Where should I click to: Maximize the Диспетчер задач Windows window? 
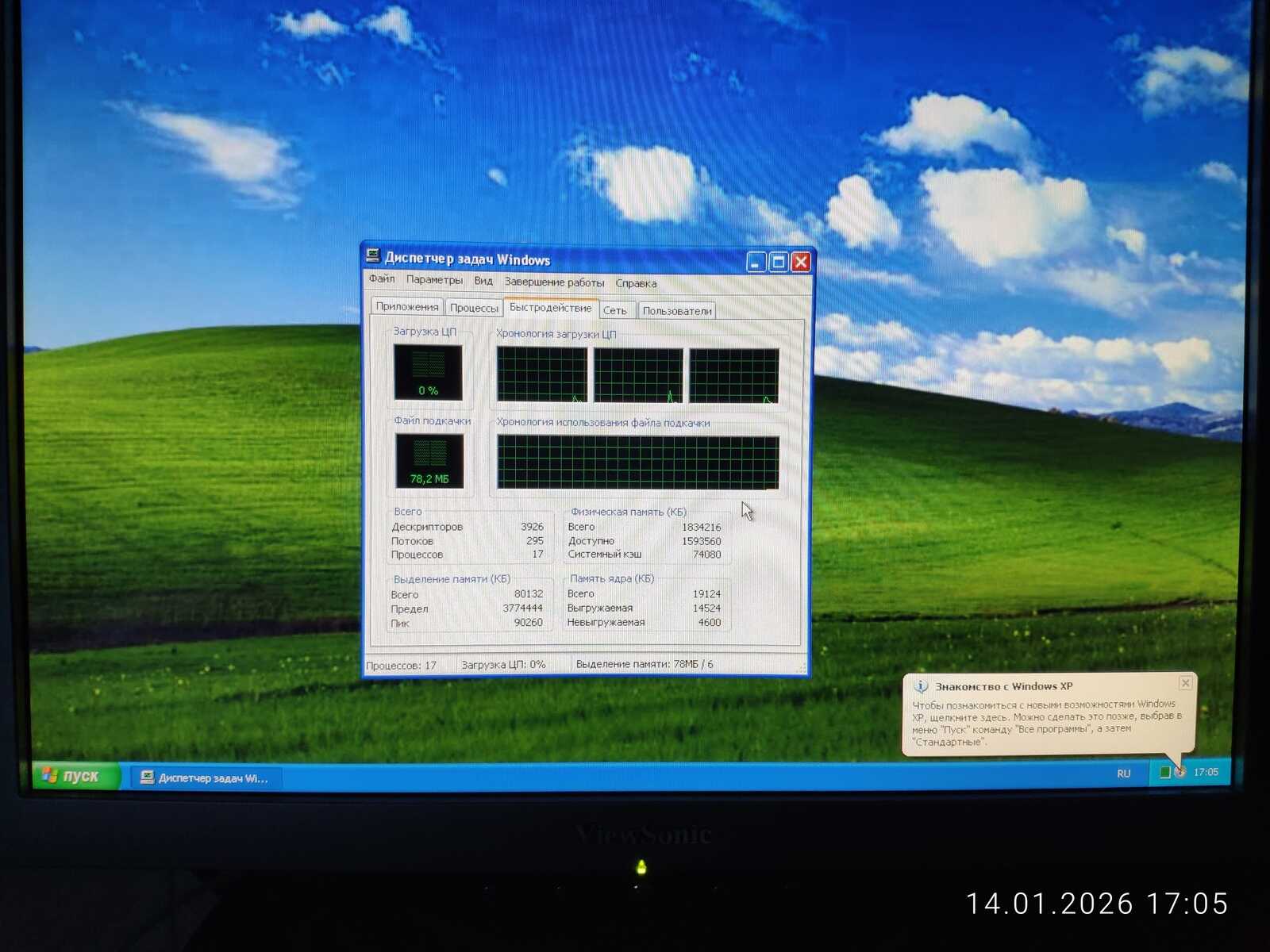(x=779, y=262)
